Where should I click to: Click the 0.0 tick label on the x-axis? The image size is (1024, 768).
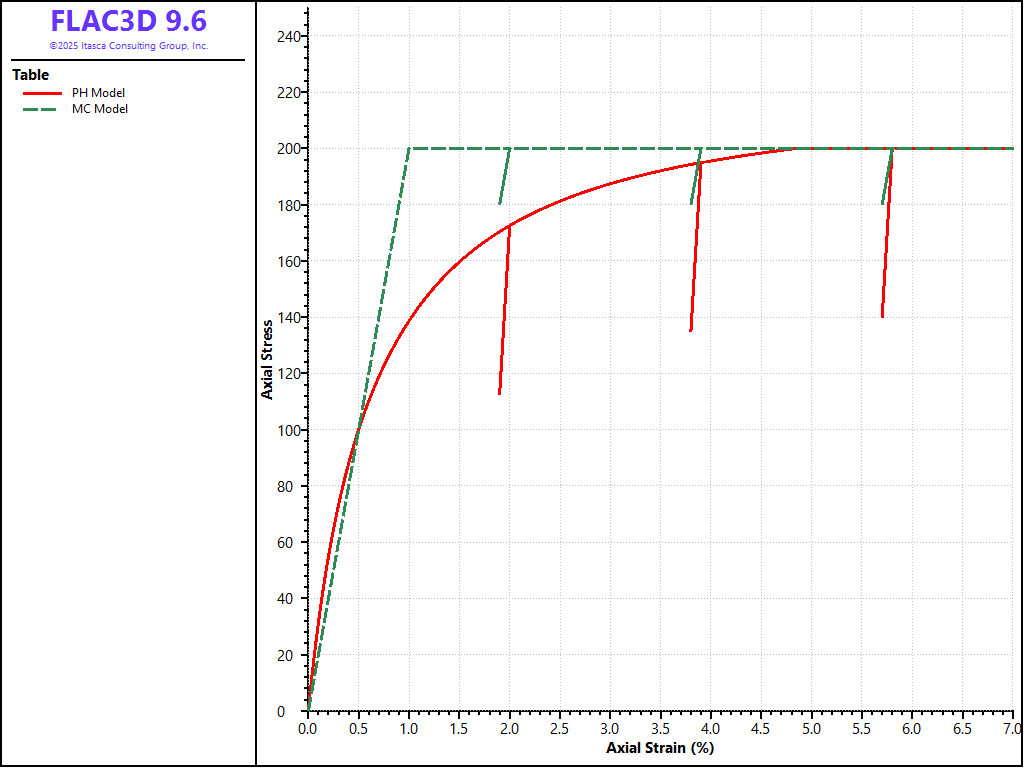tap(308, 729)
